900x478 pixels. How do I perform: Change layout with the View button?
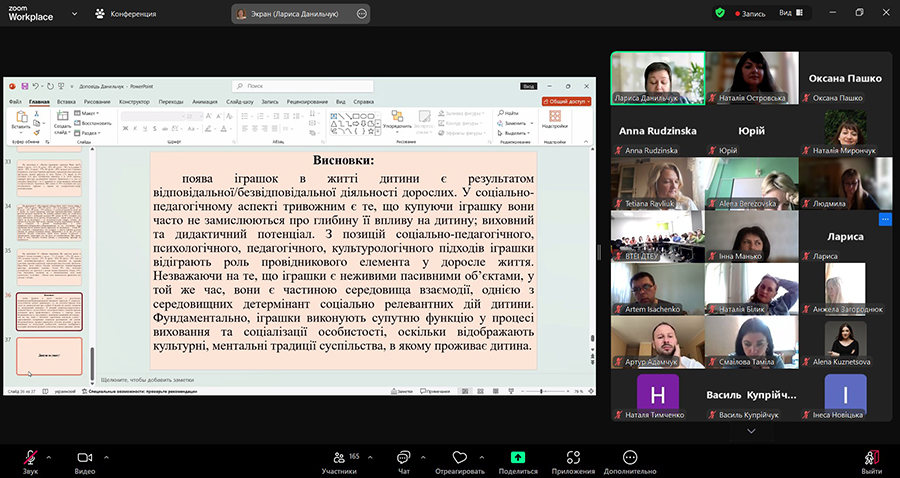(x=789, y=13)
